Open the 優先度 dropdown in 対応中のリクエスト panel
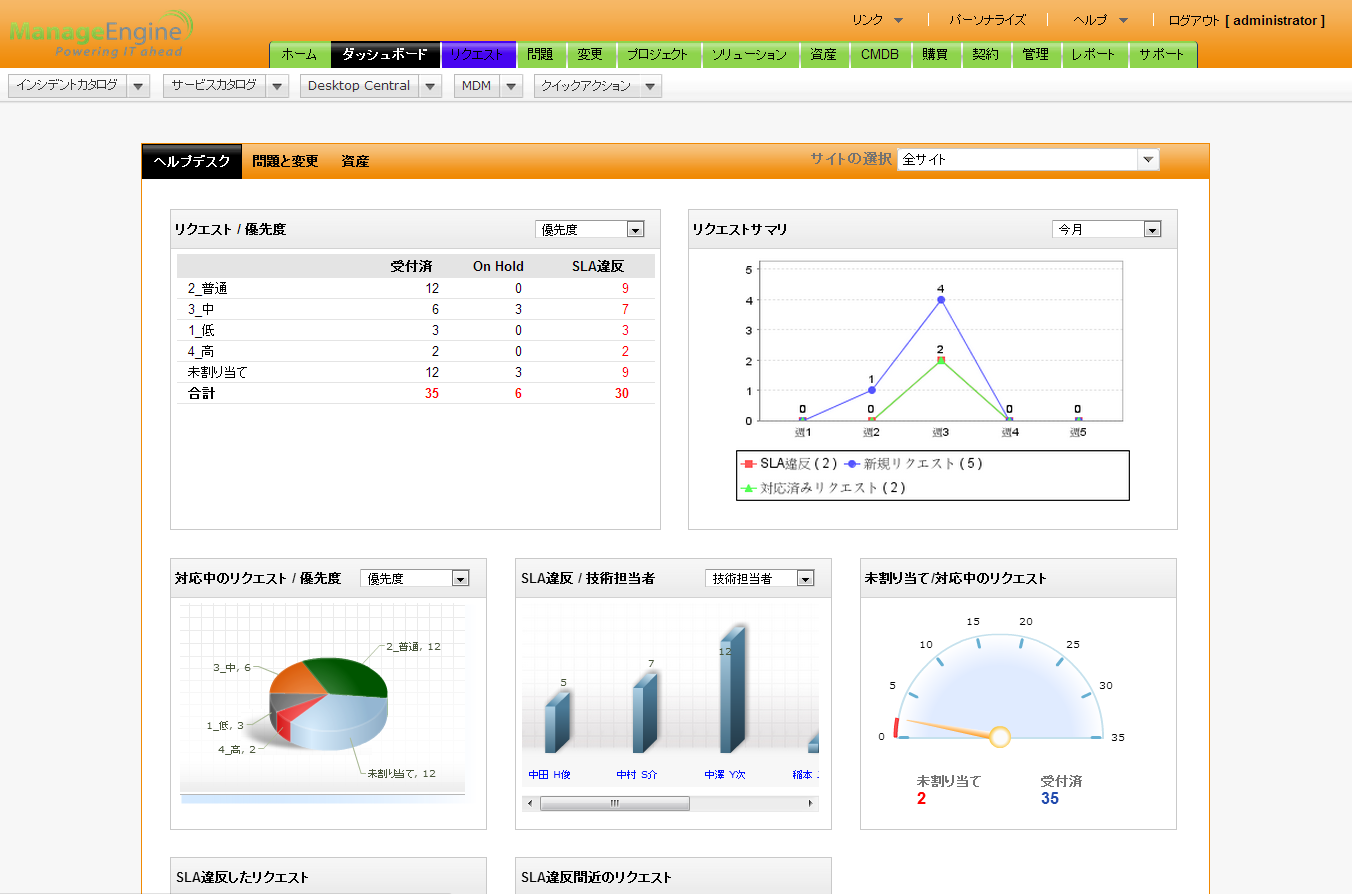This screenshot has height=894, width=1352. coord(415,578)
